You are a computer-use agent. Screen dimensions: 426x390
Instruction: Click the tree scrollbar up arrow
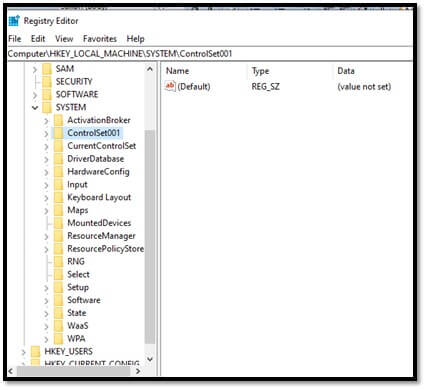[150, 69]
